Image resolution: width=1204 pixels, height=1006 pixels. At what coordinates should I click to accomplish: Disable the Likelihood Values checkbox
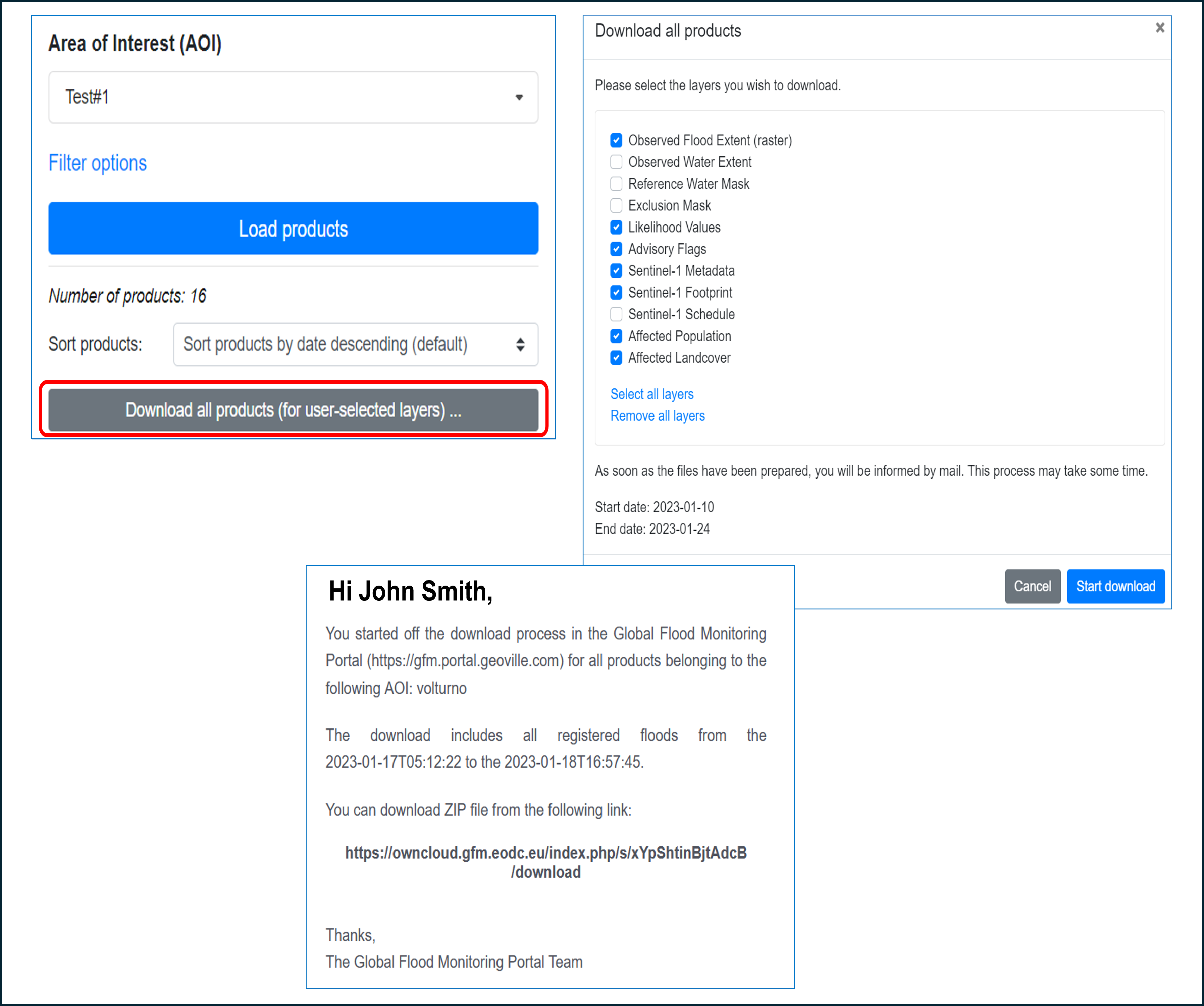click(x=616, y=228)
